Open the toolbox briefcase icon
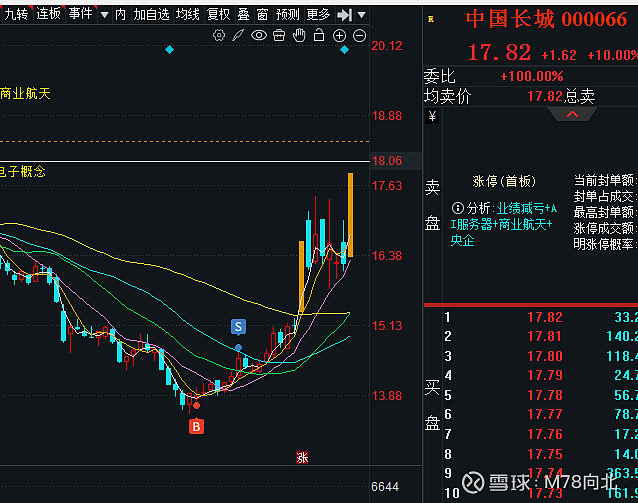This screenshot has height=503, width=638. (x=279, y=36)
